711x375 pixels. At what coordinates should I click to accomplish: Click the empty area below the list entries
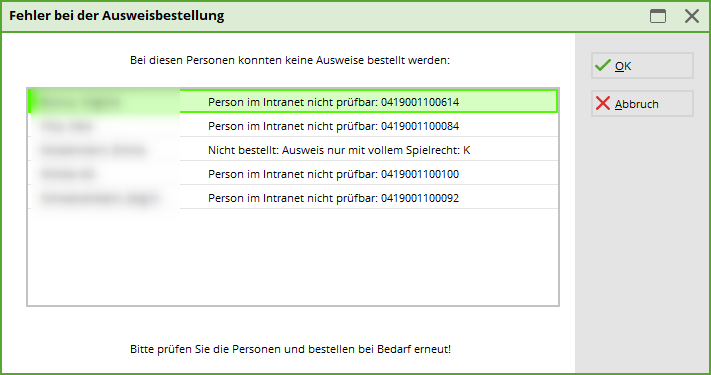(x=293, y=257)
